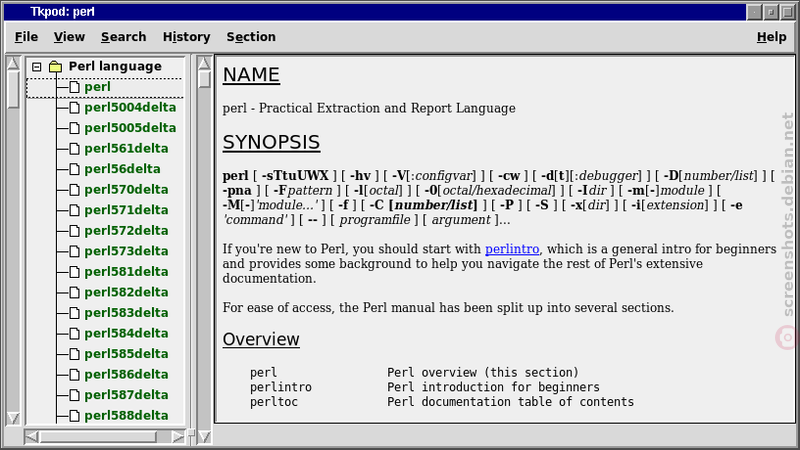Click the document icon beside perl586delta
Viewport: 800px width, 450px height.
[74, 374]
